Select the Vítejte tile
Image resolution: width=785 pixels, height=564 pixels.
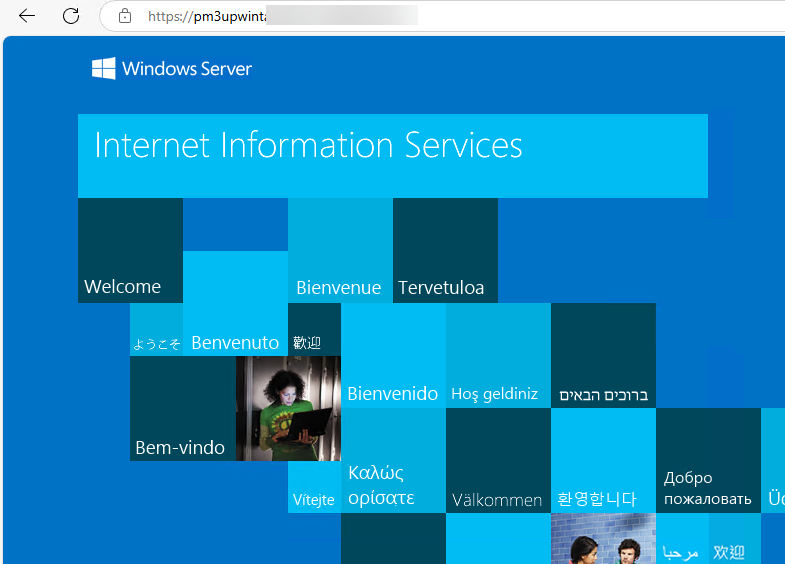(x=314, y=487)
